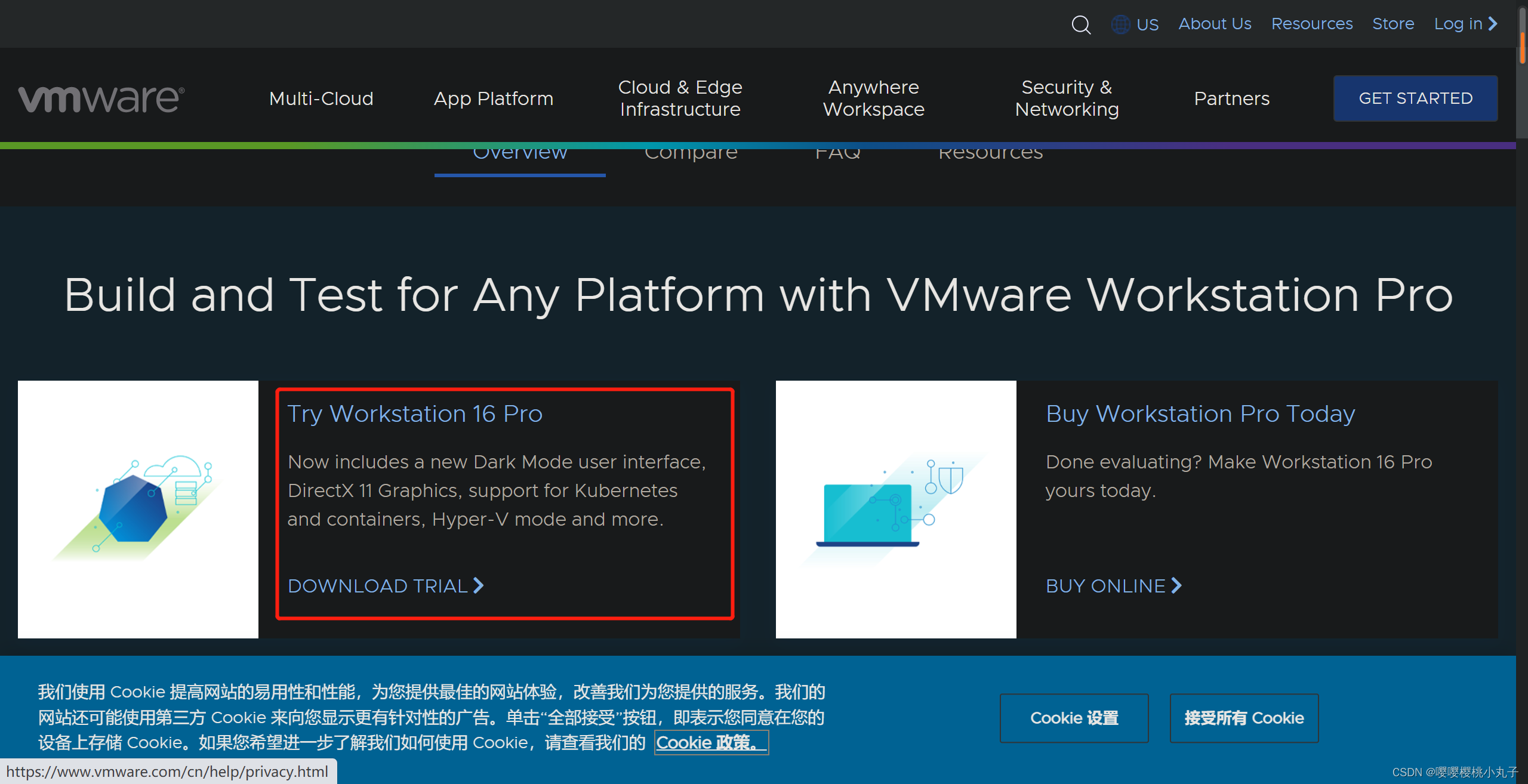Open the Security & Networking menu

(x=1067, y=98)
